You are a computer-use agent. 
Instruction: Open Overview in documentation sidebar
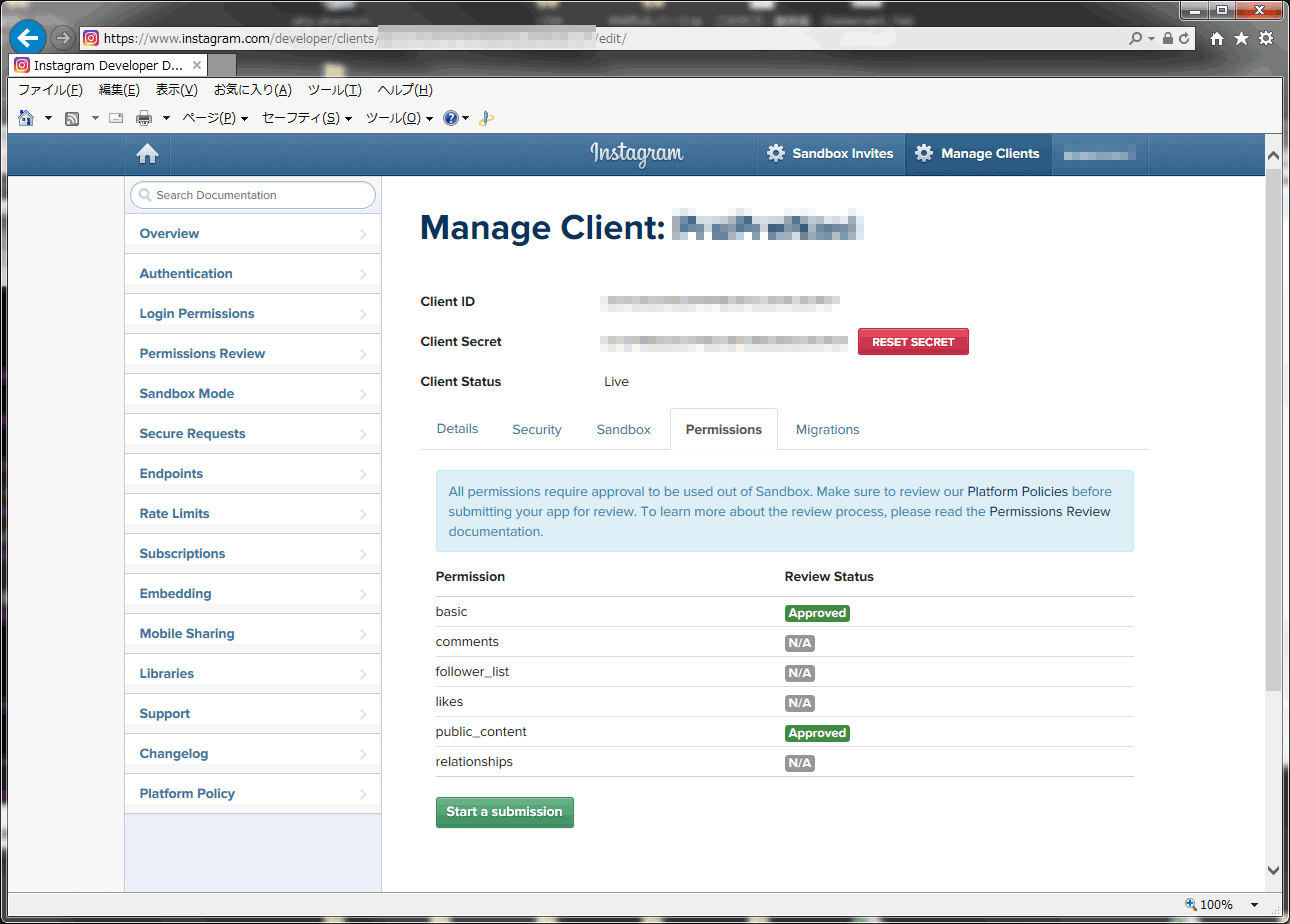253,233
